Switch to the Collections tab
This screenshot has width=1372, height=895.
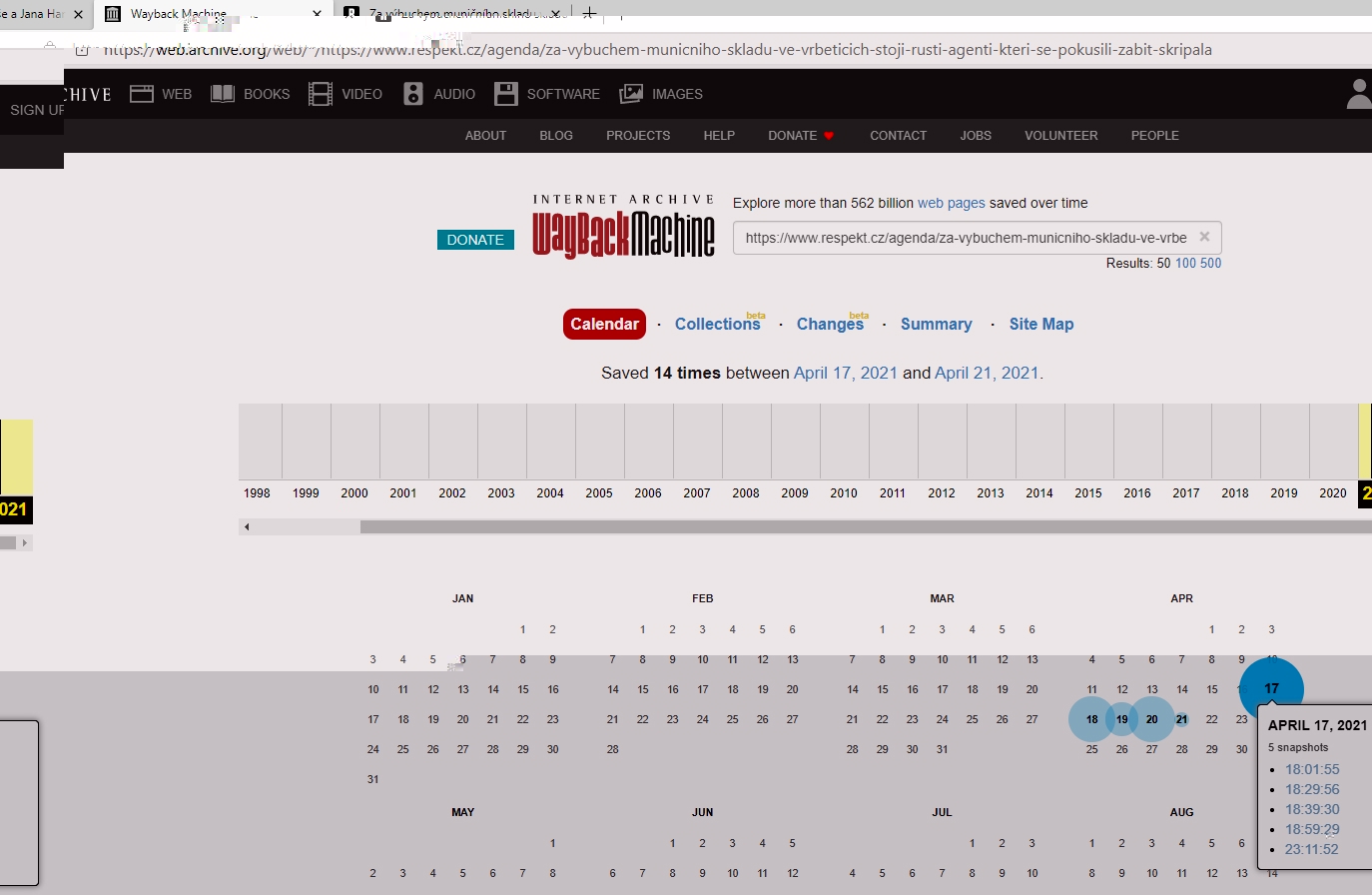(x=717, y=324)
